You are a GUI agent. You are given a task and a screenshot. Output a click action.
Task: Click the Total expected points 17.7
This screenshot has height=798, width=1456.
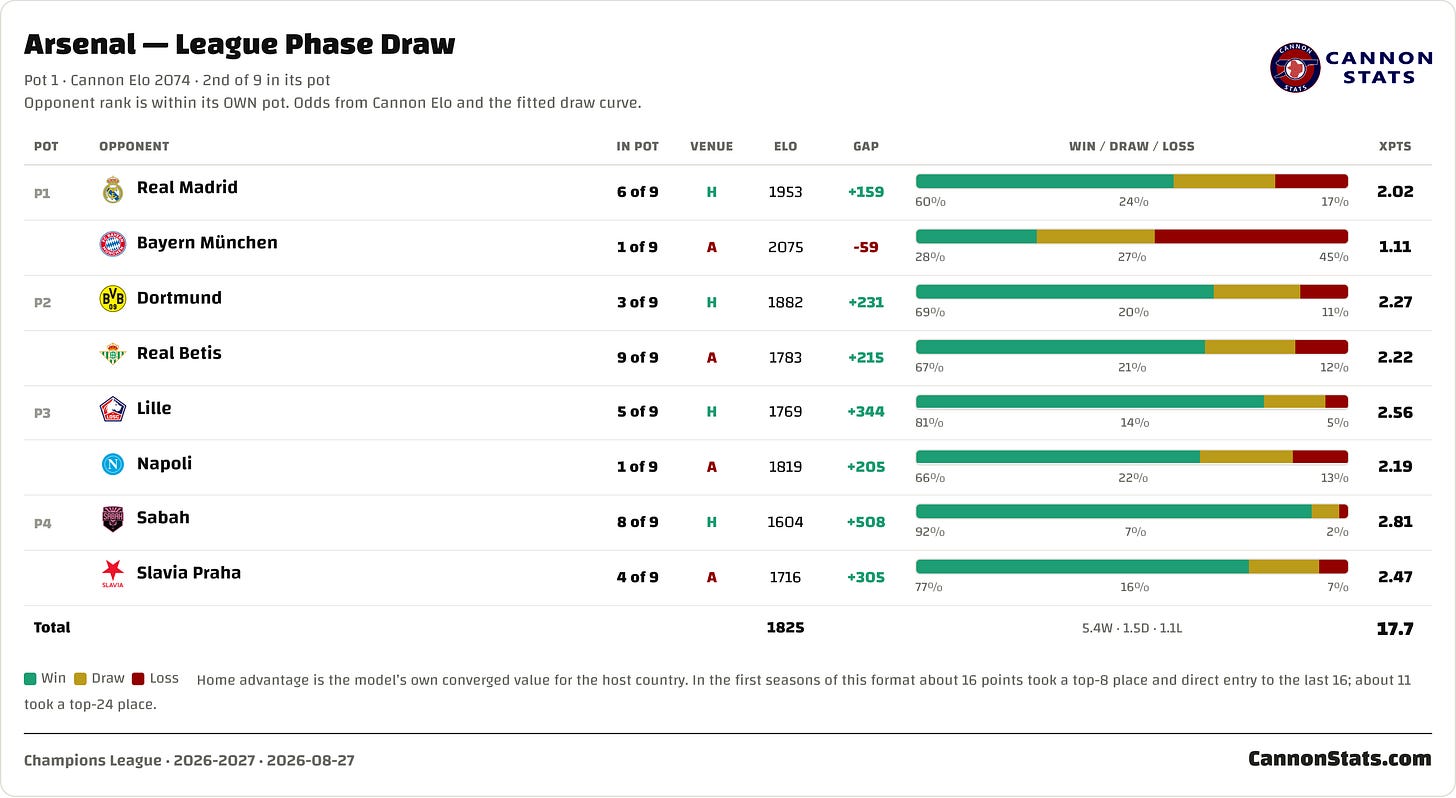click(x=1395, y=628)
